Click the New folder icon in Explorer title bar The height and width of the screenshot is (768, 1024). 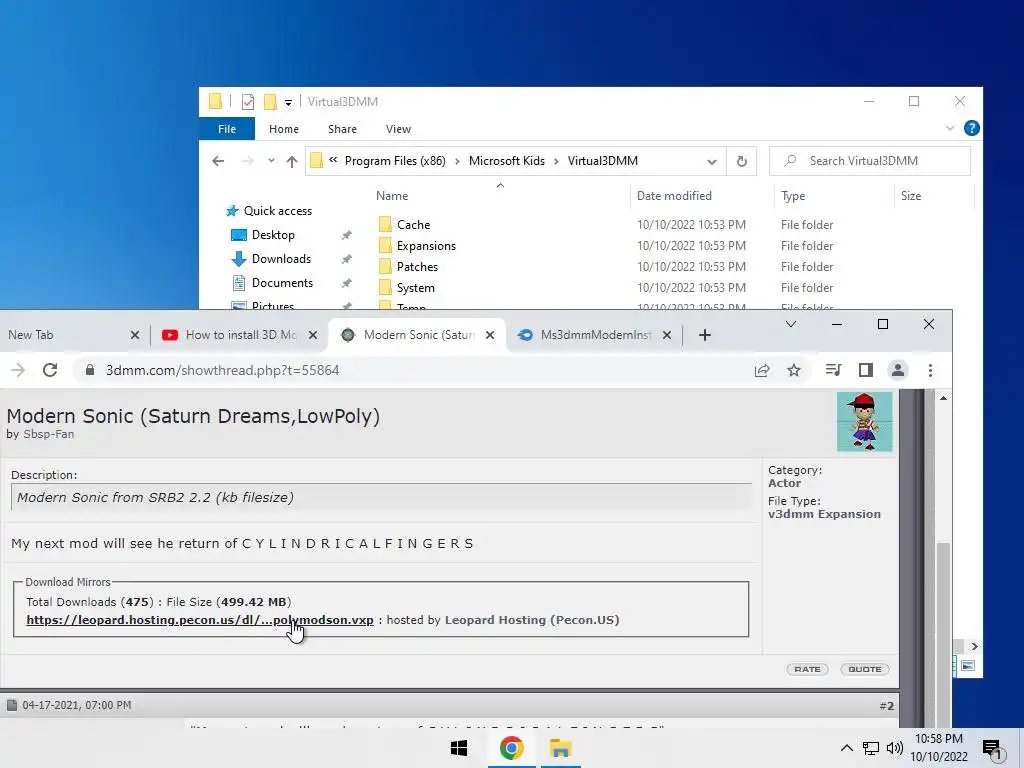pyautogui.click(x=270, y=102)
